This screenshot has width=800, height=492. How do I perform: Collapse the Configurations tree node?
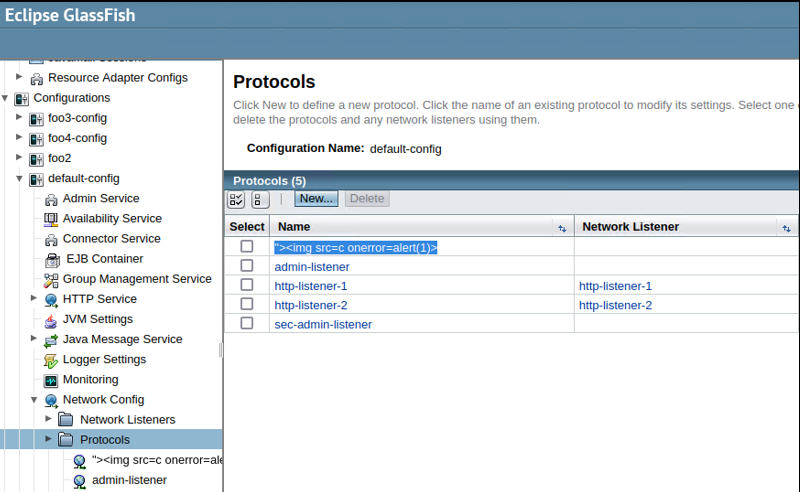pyautogui.click(x=5, y=97)
